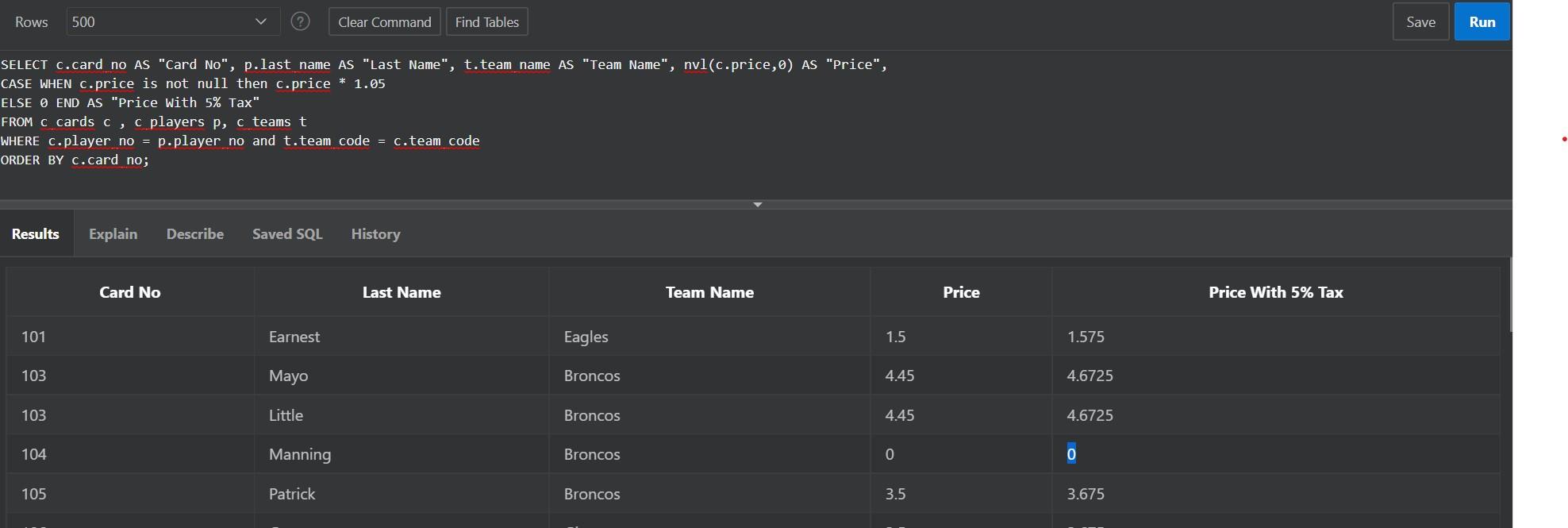The image size is (1568, 528).
Task: Click the Little last name cell
Action: pyautogui.click(x=402, y=414)
